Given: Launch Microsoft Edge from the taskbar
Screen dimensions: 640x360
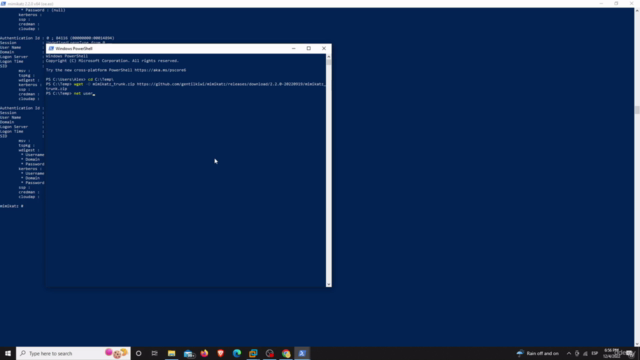Looking at the screenshot, I should point(237,353).
